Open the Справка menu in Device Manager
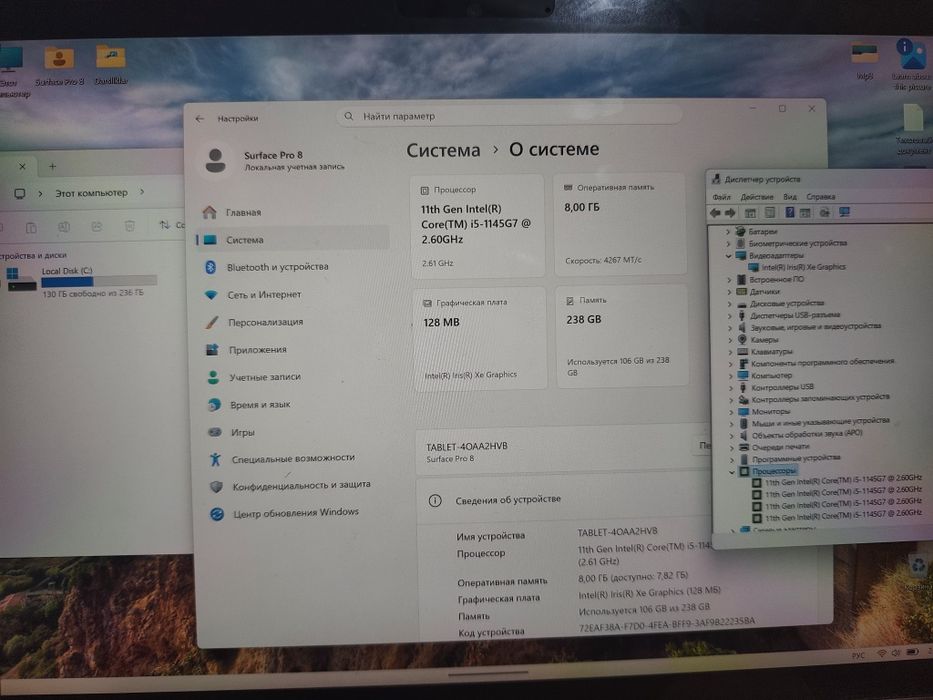Image resolution: width=933 pixels, height=700 pixels. click(821, 197)
